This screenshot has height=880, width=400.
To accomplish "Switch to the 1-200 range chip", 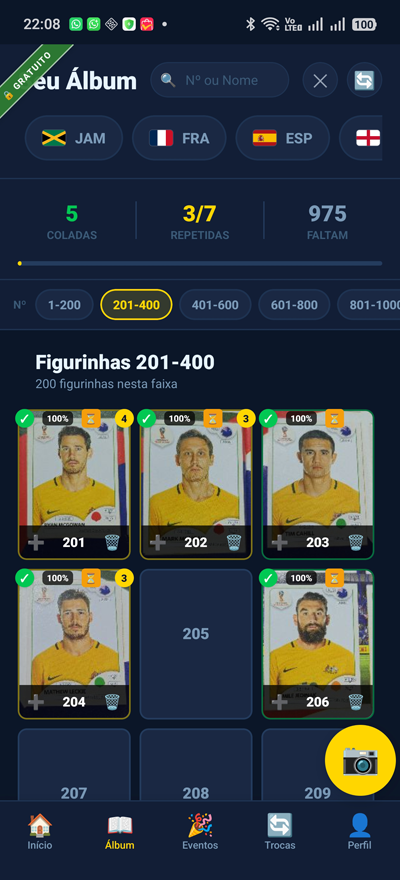I will pyautogui.click(x=64, y=305).
